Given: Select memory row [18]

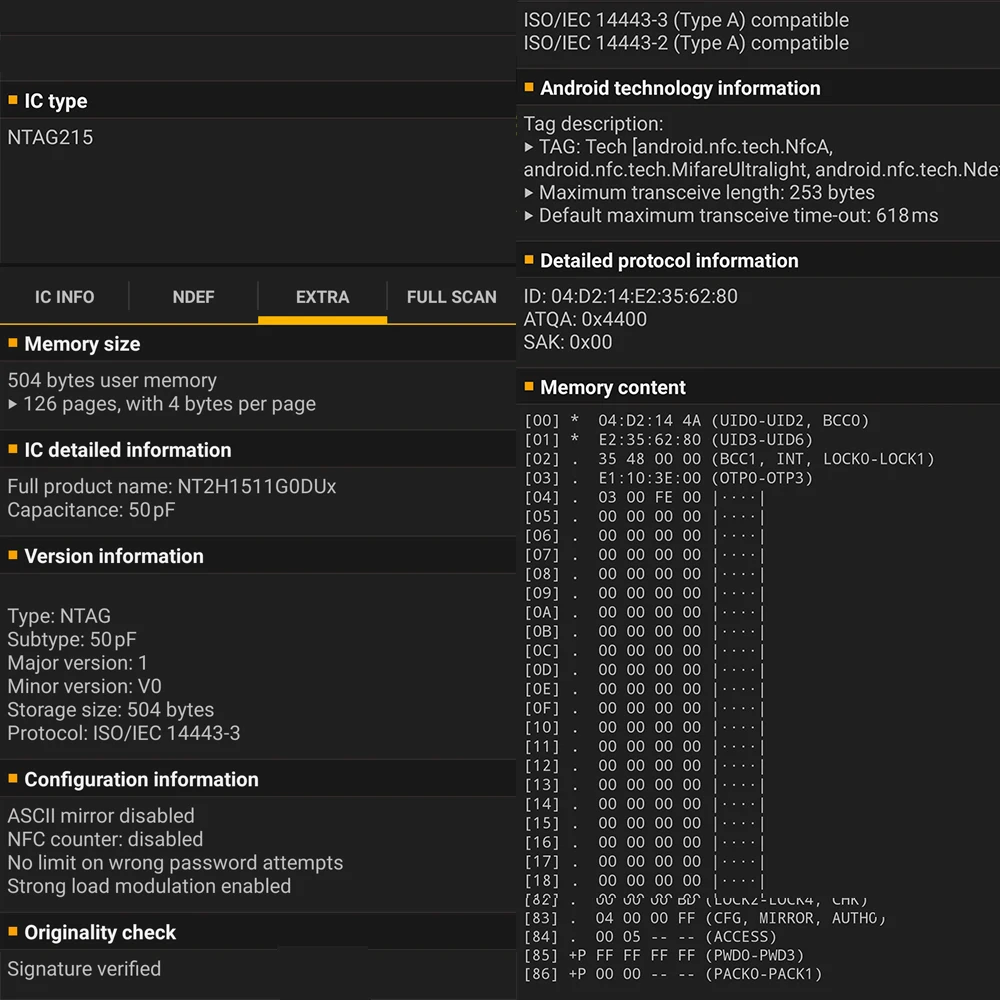Looking at the screenshot, I should (643, 881).
